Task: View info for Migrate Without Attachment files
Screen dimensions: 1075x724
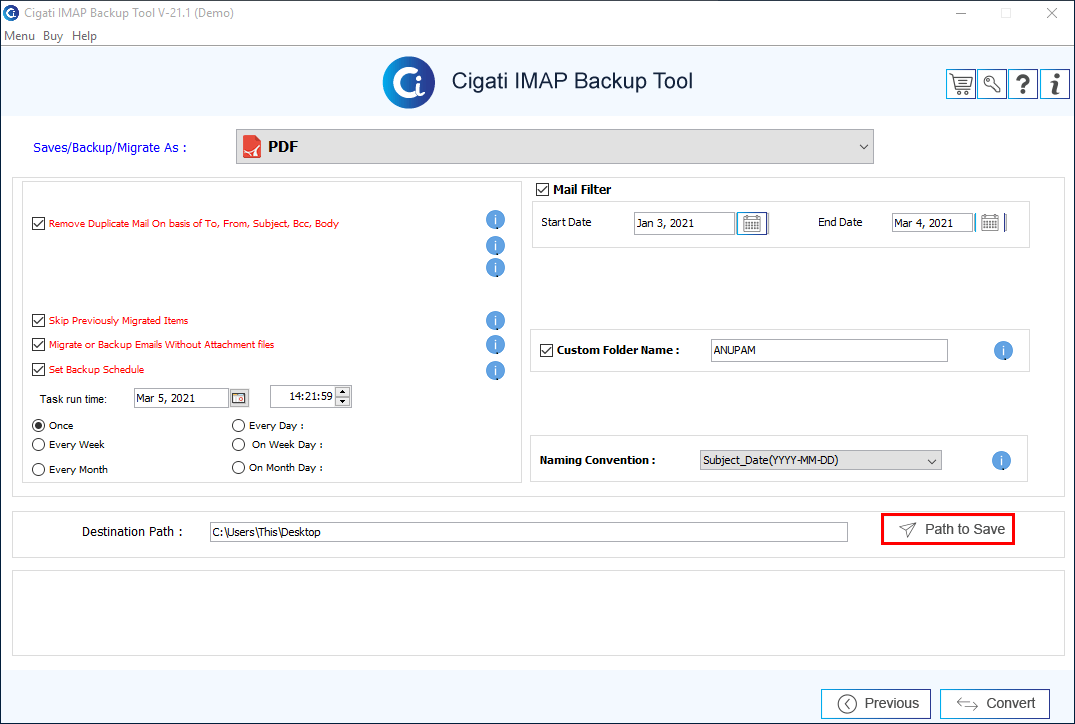Action: pyautogui.click(x=495, y=344)
